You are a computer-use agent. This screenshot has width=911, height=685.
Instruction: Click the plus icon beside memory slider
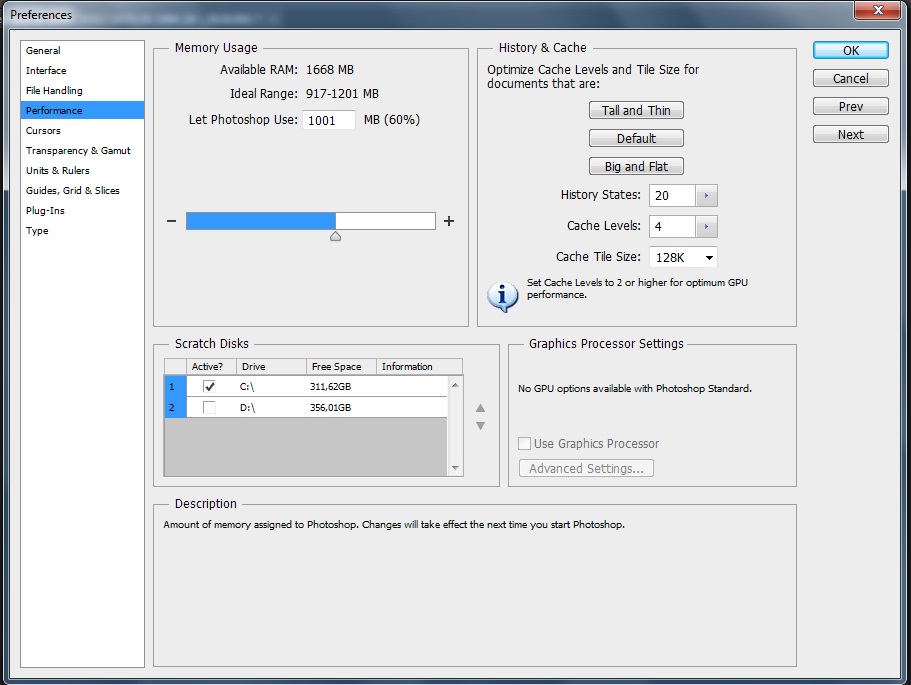point(449,221)
